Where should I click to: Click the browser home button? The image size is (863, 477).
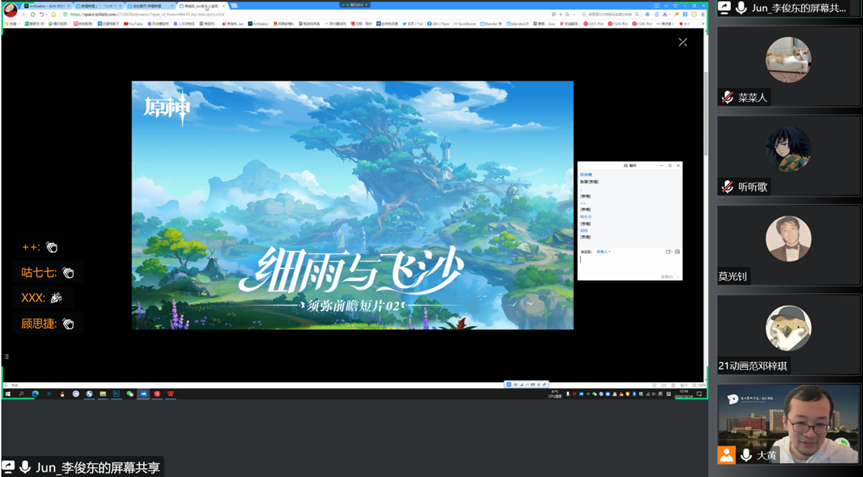(x=53, y=14)
